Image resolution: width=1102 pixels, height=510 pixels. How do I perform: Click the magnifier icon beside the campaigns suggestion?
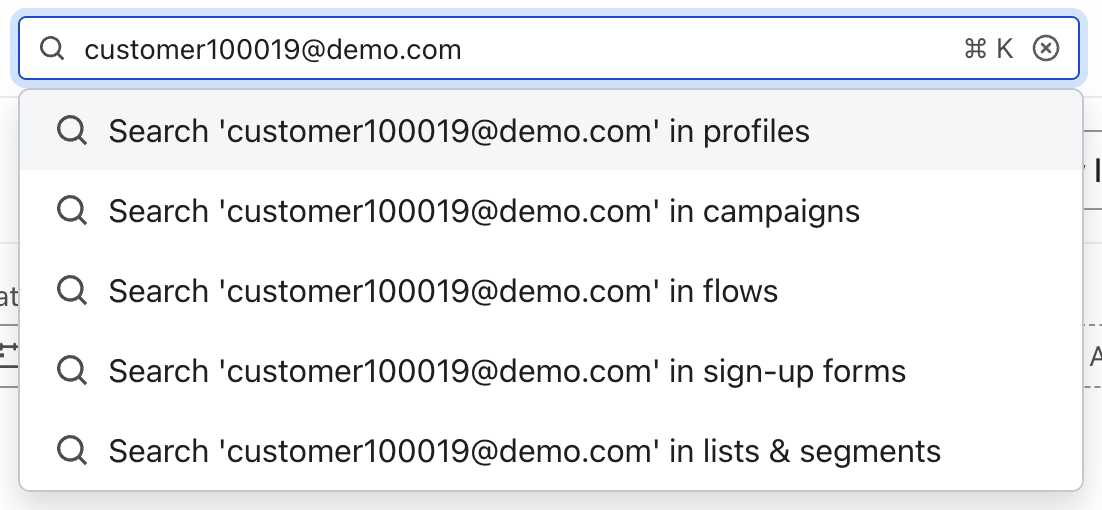(72, 211)
